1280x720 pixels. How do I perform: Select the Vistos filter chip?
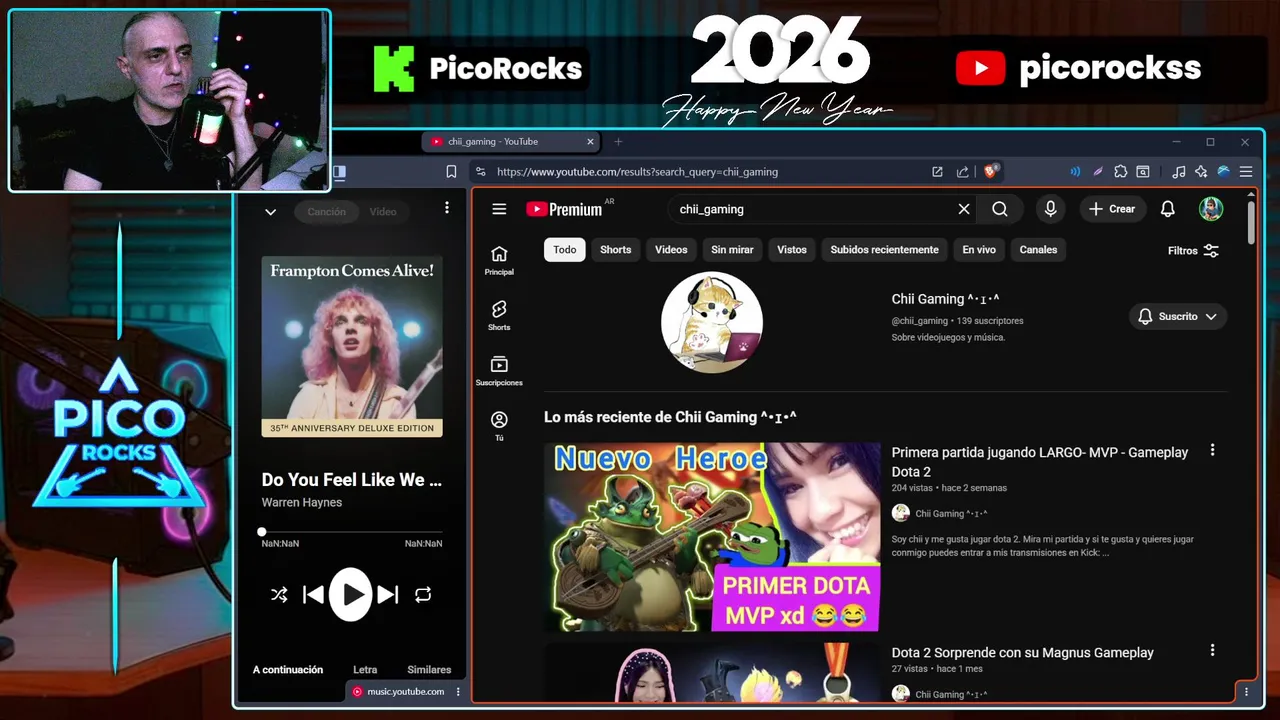pos(792,249)
